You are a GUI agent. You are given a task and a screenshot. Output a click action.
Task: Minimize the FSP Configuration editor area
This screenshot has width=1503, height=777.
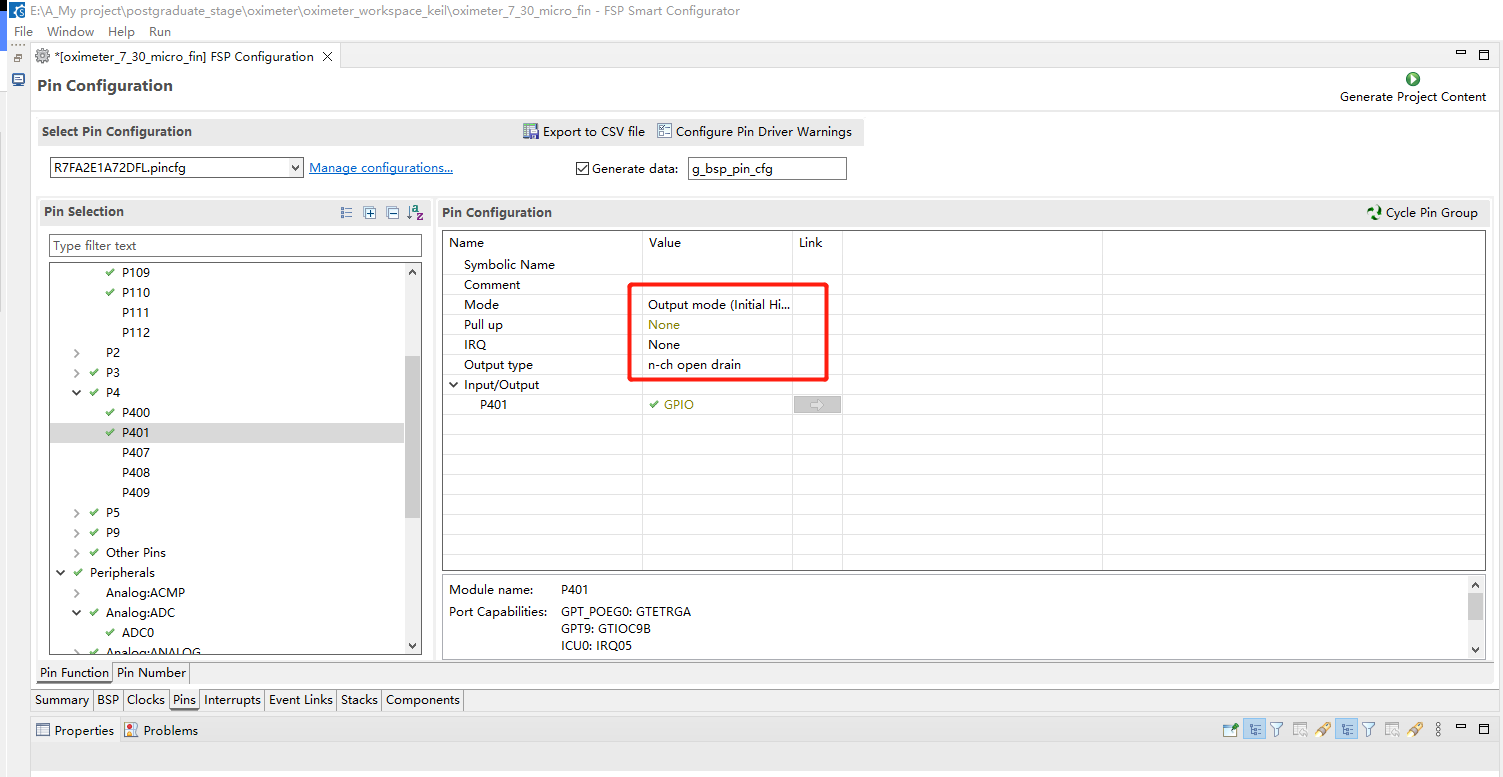[1460, 54]
